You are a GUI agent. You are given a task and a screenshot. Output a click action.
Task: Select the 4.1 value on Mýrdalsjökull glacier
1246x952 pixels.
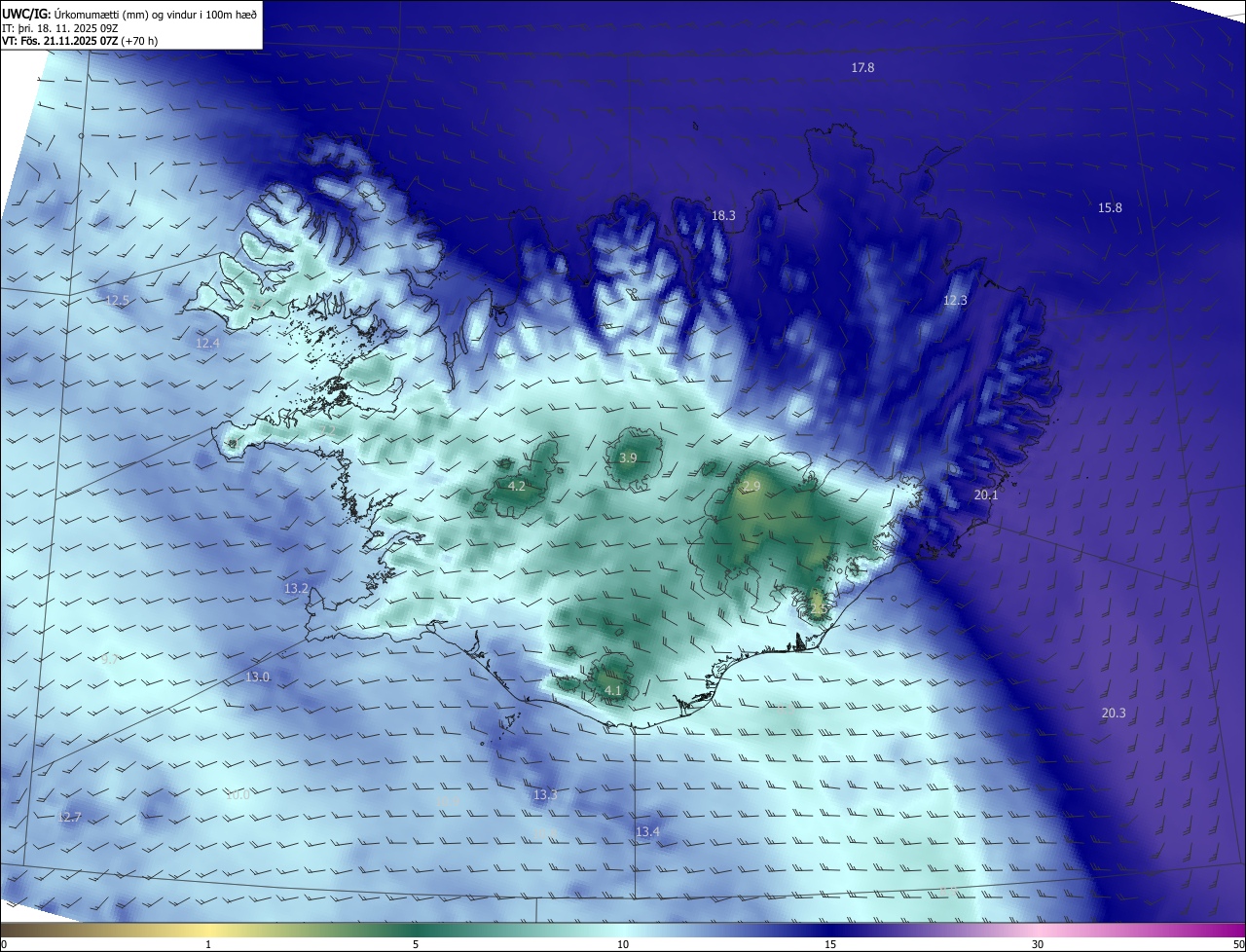613,691
